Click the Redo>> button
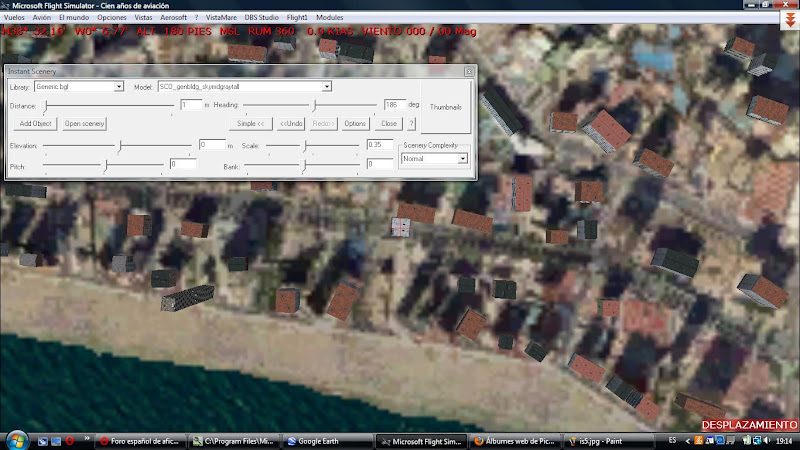This screenshot has width=800, height=450. [x=323, y=123]
